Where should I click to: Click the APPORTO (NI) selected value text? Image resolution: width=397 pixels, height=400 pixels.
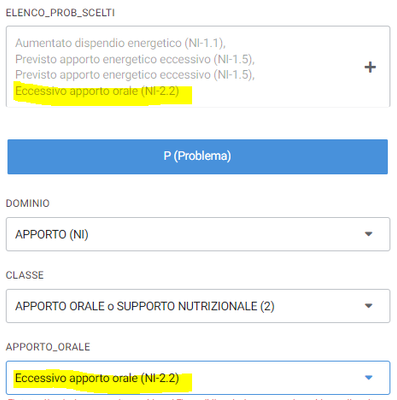(x=52, y=234)
